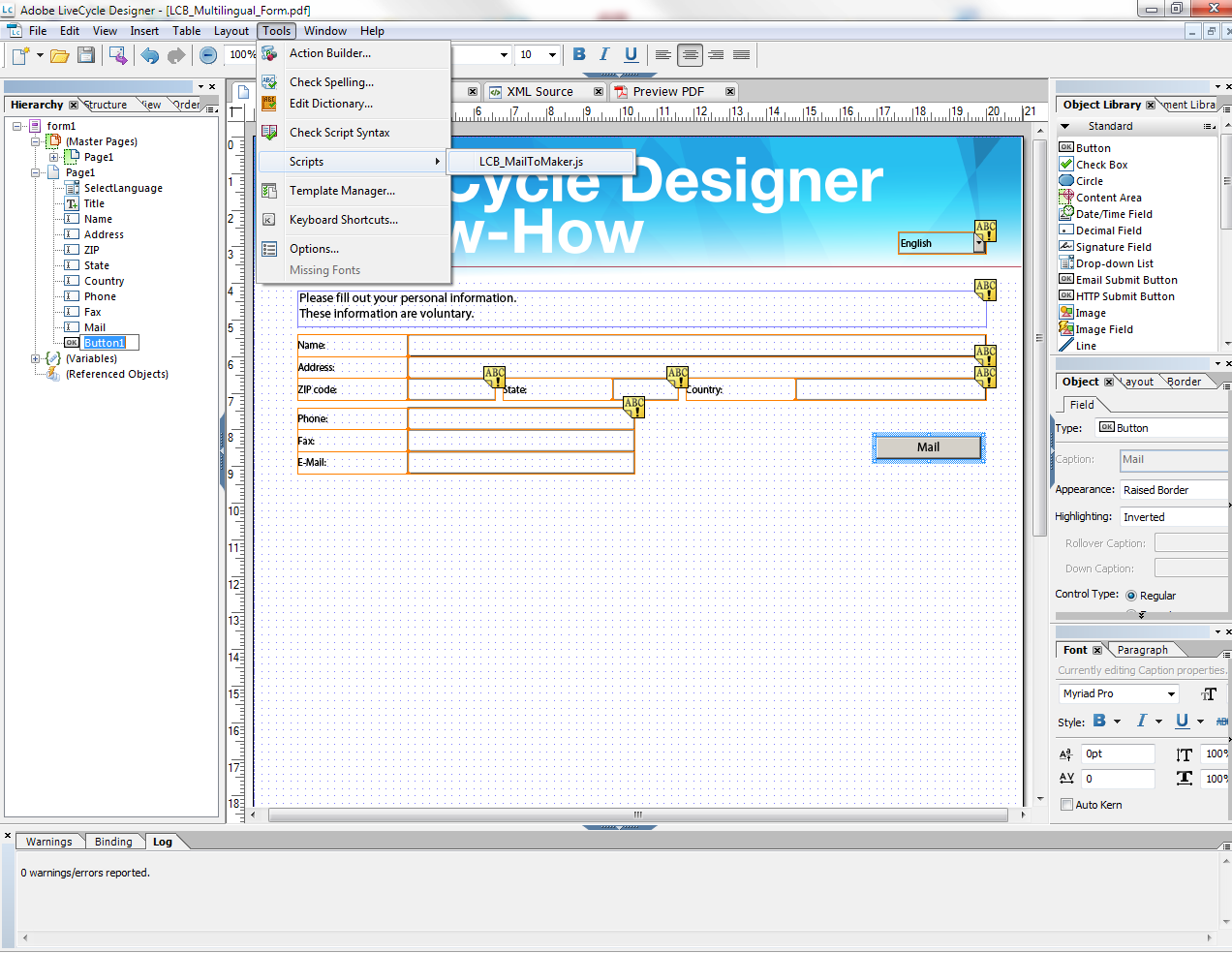Switch to Preview PDF tab

click(668, 91)
